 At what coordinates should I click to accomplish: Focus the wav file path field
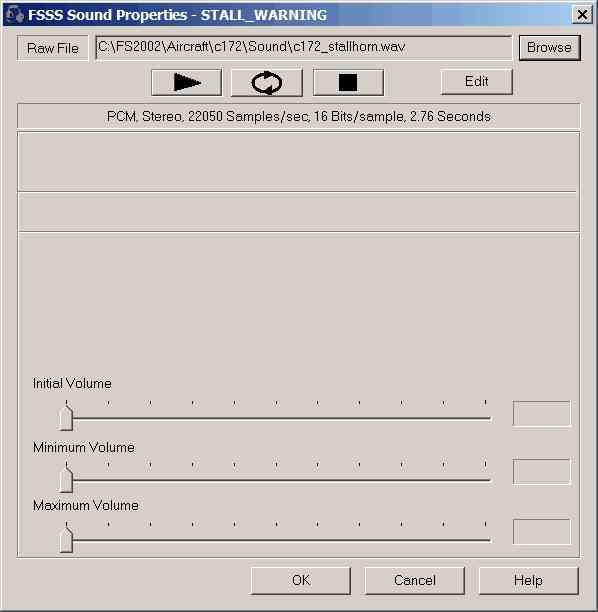(304, 47)
